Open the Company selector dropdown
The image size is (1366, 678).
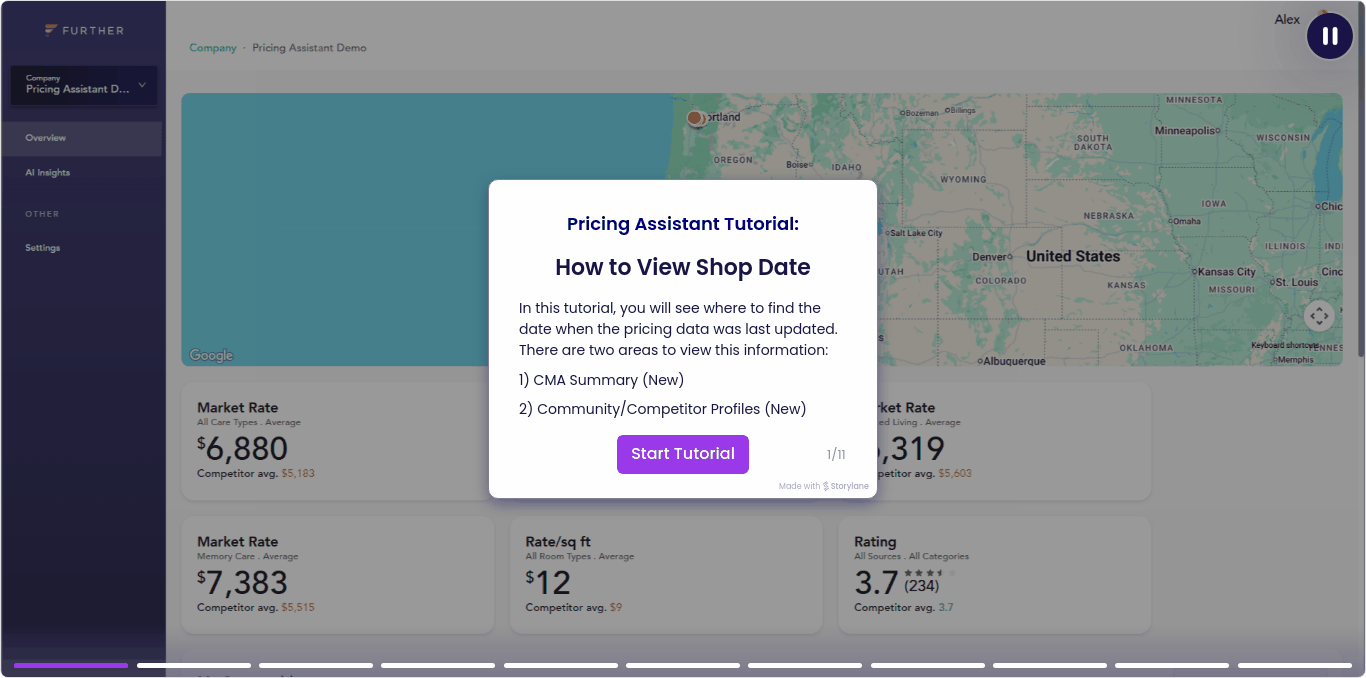84,86
